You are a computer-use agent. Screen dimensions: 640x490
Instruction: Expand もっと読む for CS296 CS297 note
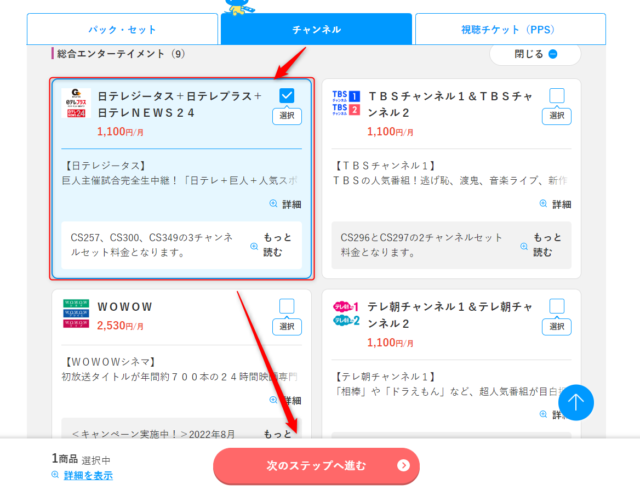(x=547, y=245)
